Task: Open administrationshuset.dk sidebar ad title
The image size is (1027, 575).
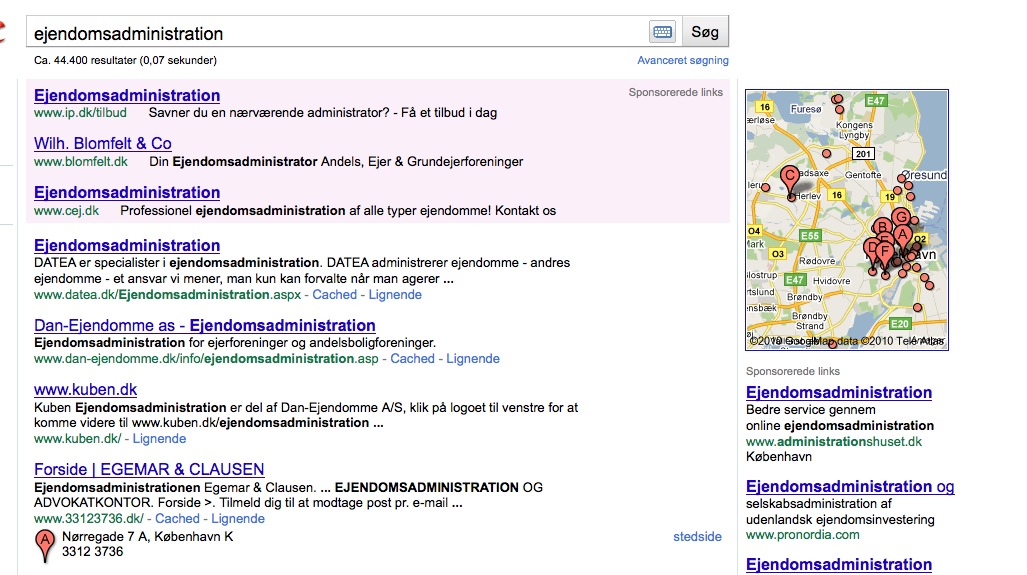Action: coord(839,393)
